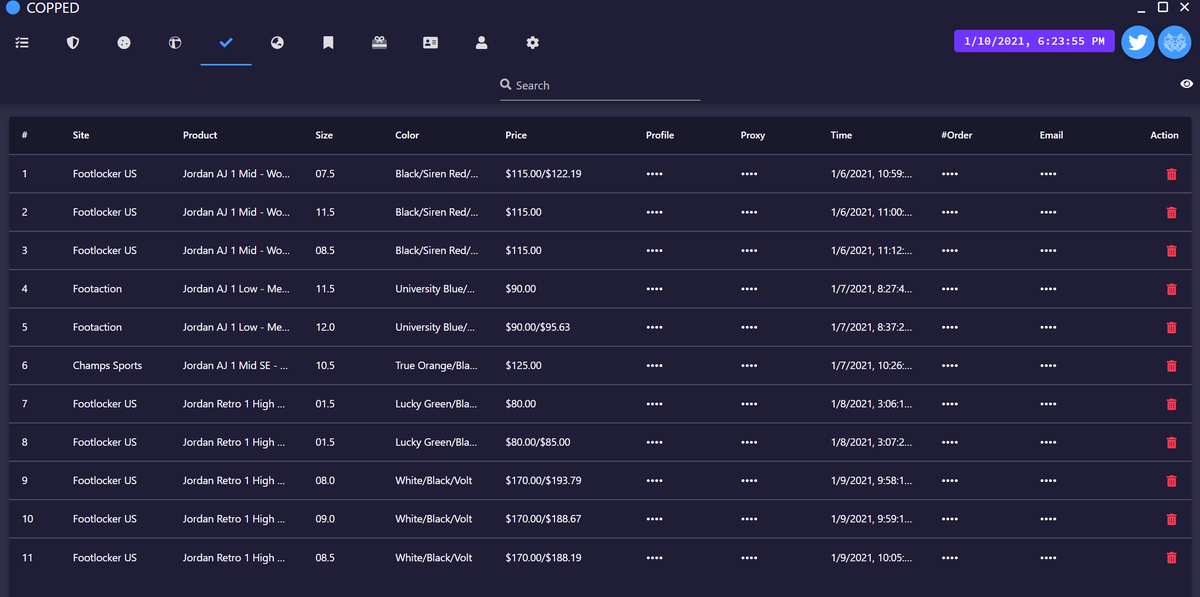This screenshot has height=597, width=1200.
Task: Select Champs Sports site cell
Action: pyautogui.click(x=107, y=366)
